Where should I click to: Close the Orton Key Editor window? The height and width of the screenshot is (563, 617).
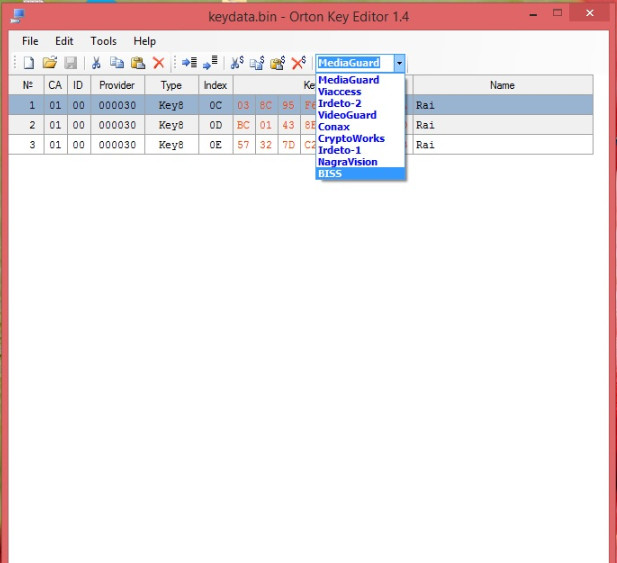pyautogui.click(x=589, y=13)
